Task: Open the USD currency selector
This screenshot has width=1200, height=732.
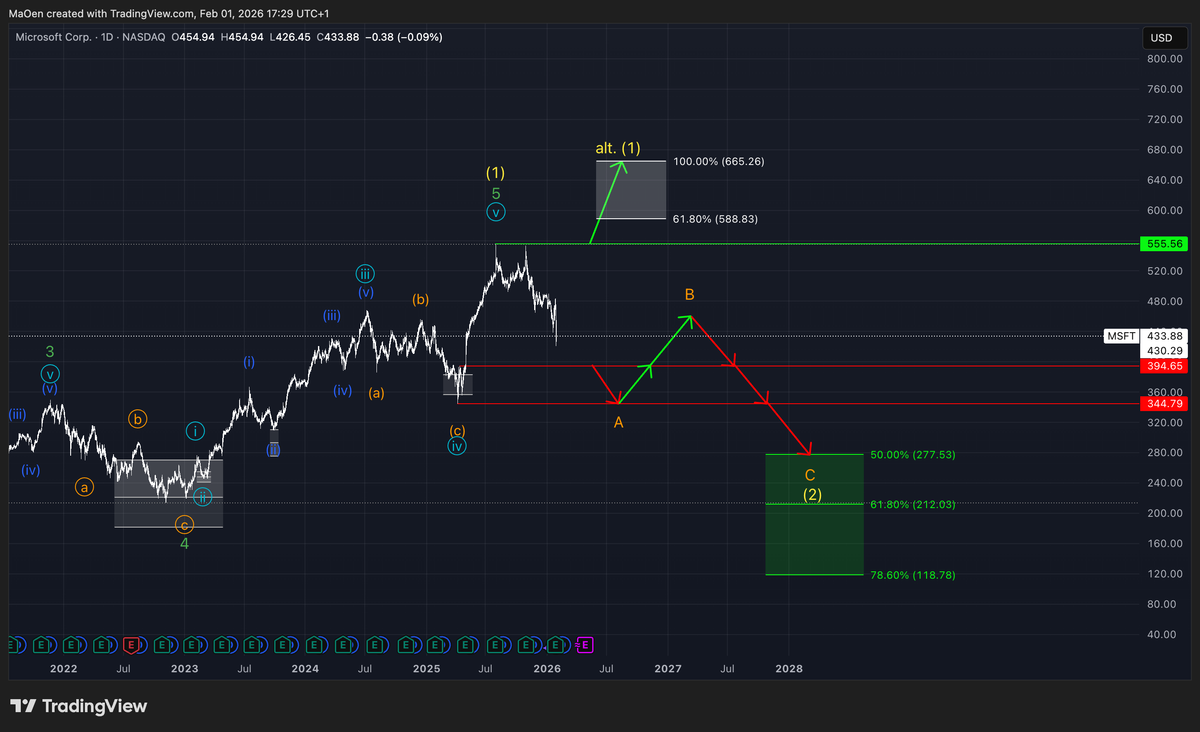Action: point(1166,37)
